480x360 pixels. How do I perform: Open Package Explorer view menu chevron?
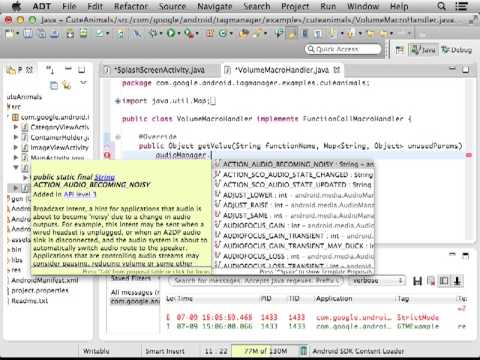tap(83, 83)
